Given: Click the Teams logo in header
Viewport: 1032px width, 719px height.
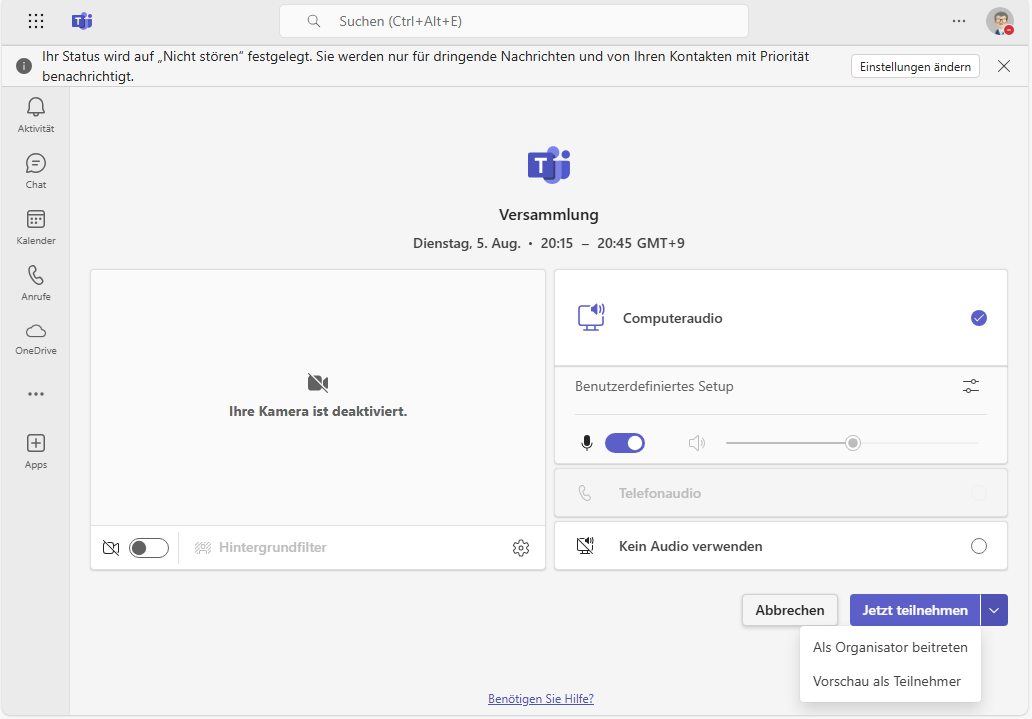Looking at the screenshot, I should [x=82, y=21].
